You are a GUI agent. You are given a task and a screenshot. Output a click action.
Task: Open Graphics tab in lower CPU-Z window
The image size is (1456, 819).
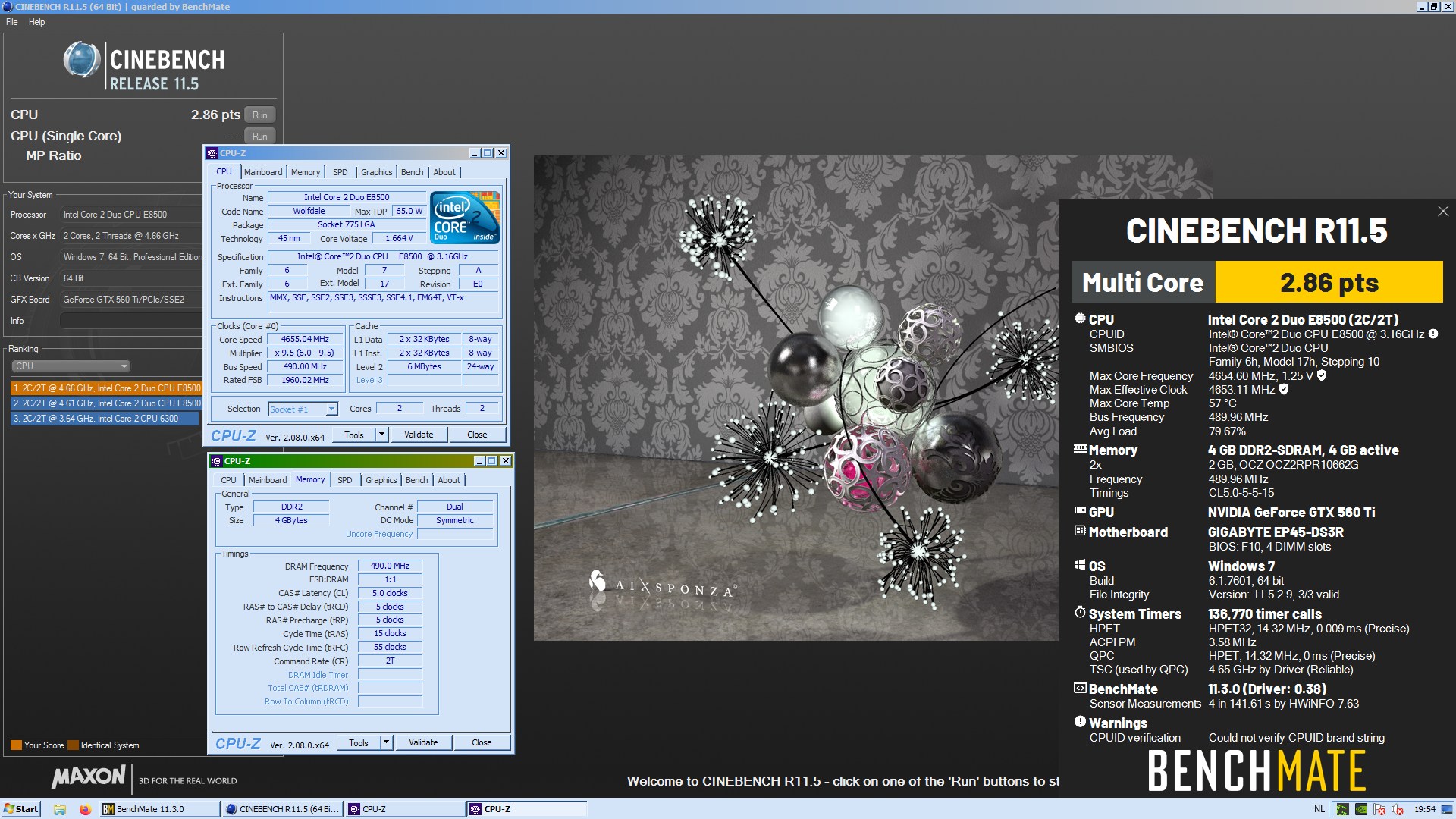[381, 480]
